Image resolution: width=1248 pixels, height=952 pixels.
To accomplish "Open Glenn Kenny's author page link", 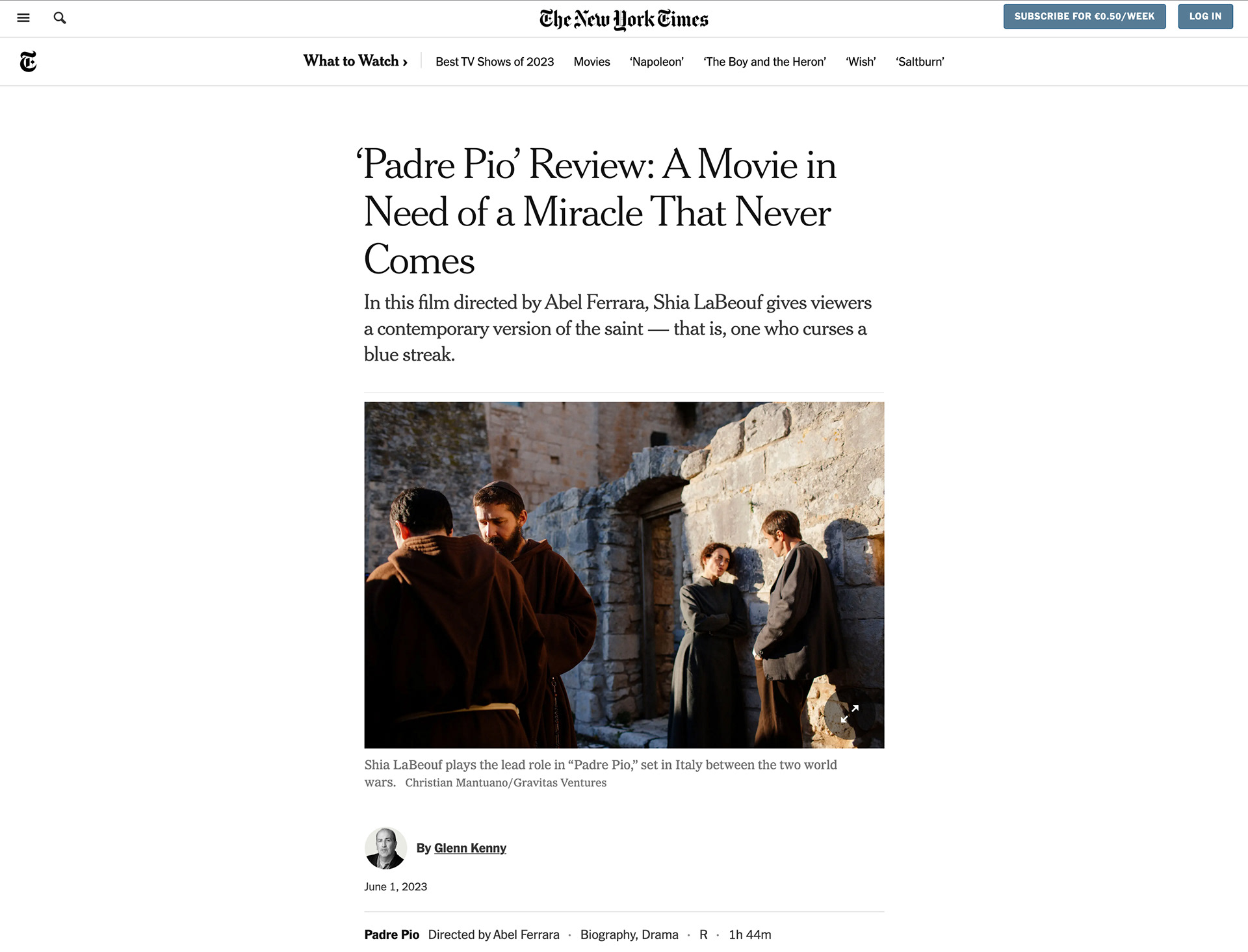I will 470,848.
